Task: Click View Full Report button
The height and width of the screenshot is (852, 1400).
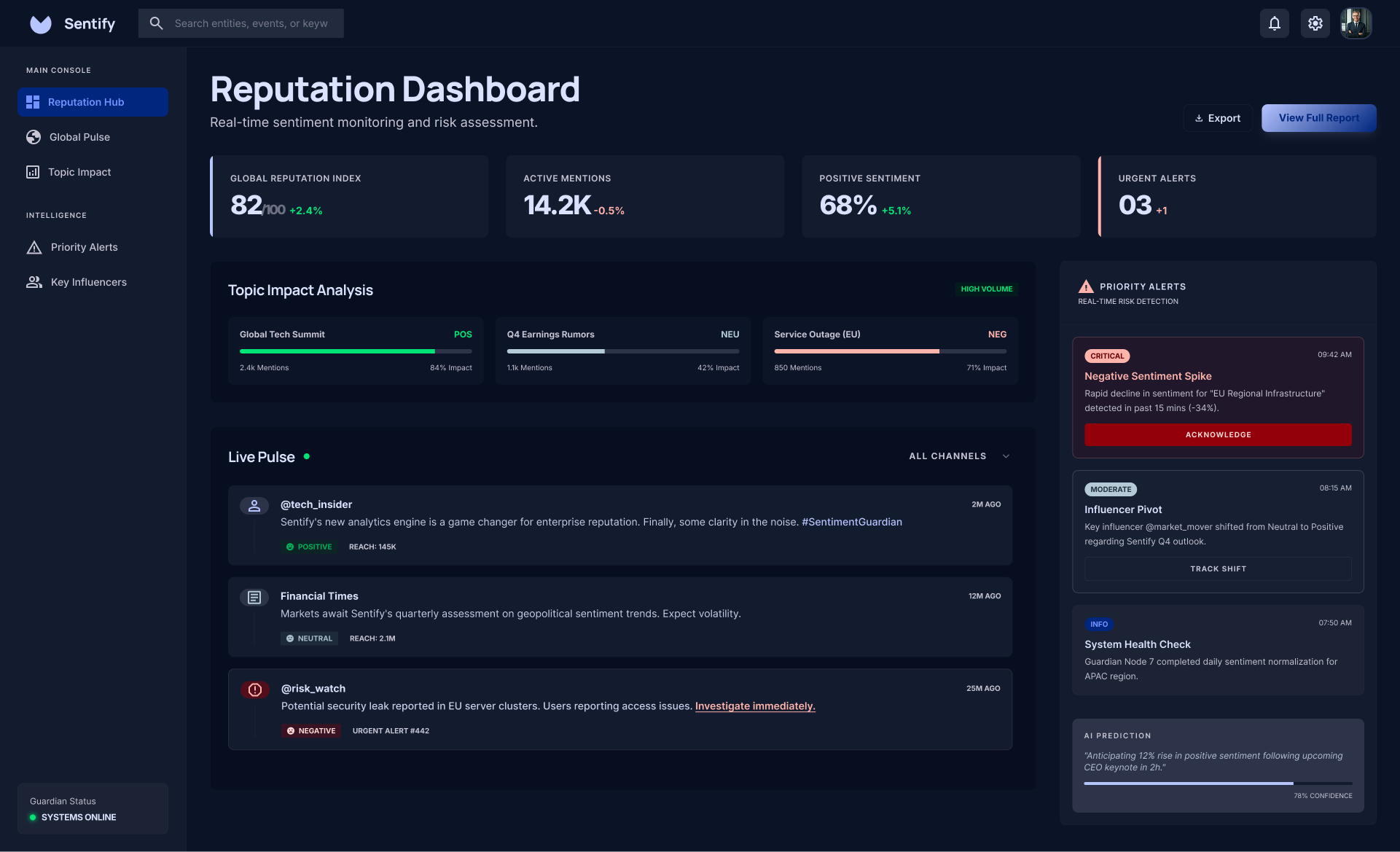Action: (x=1319, y=118)
